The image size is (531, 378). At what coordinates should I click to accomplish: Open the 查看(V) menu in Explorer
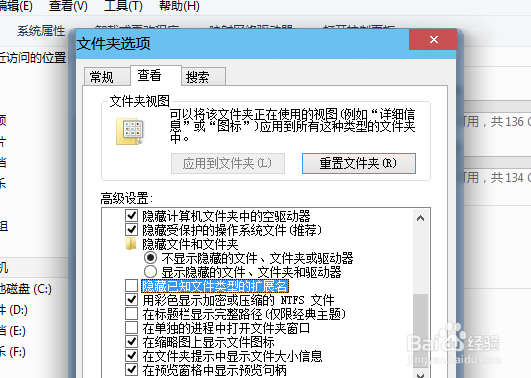68,6
